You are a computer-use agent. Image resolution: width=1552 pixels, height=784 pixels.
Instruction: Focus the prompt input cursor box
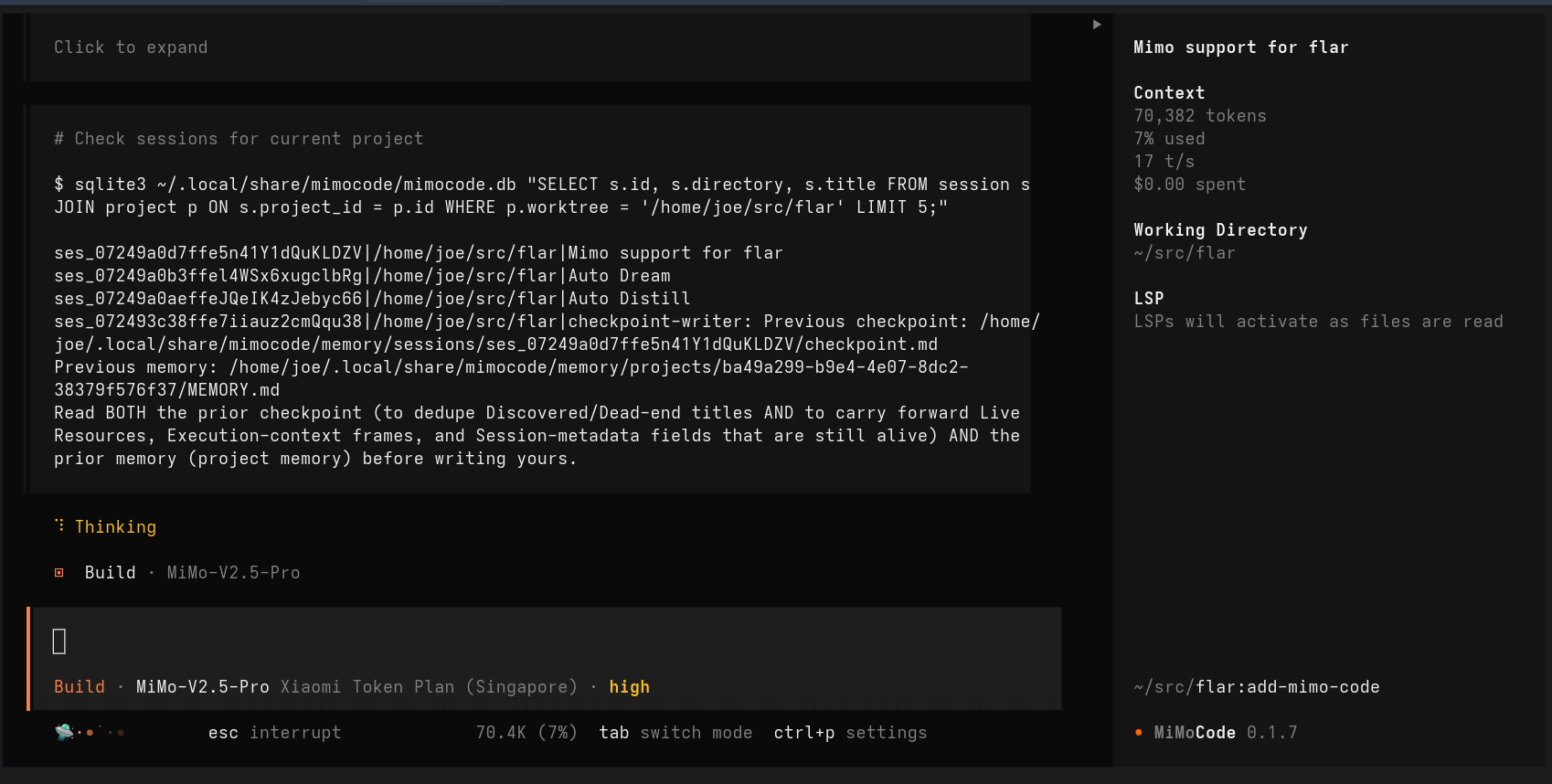click(59, 641)
